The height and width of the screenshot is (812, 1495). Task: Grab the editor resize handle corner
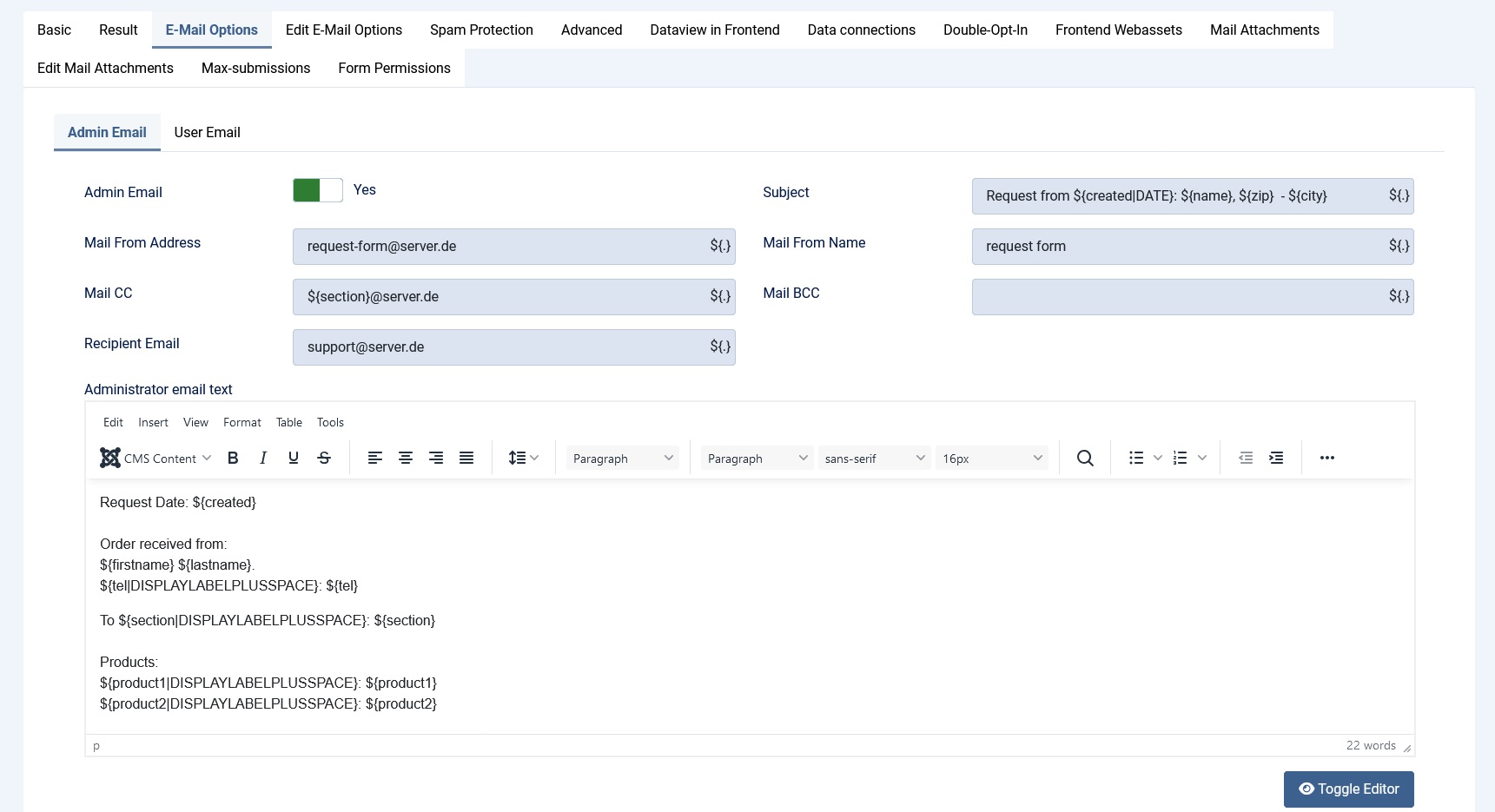(x=1406, y=748)
